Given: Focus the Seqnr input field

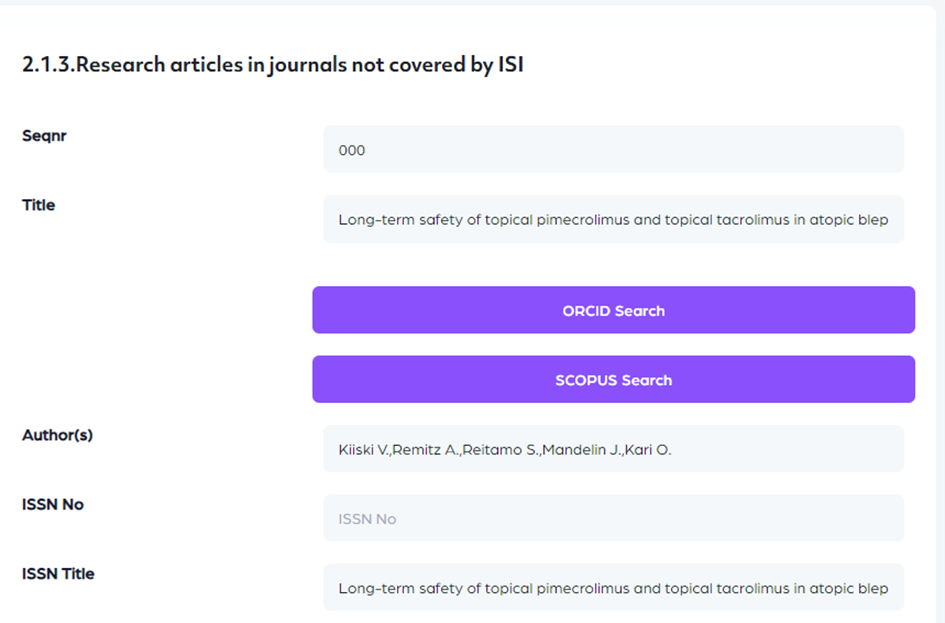Looking at the screenshot, I should (x=613, y=150).
